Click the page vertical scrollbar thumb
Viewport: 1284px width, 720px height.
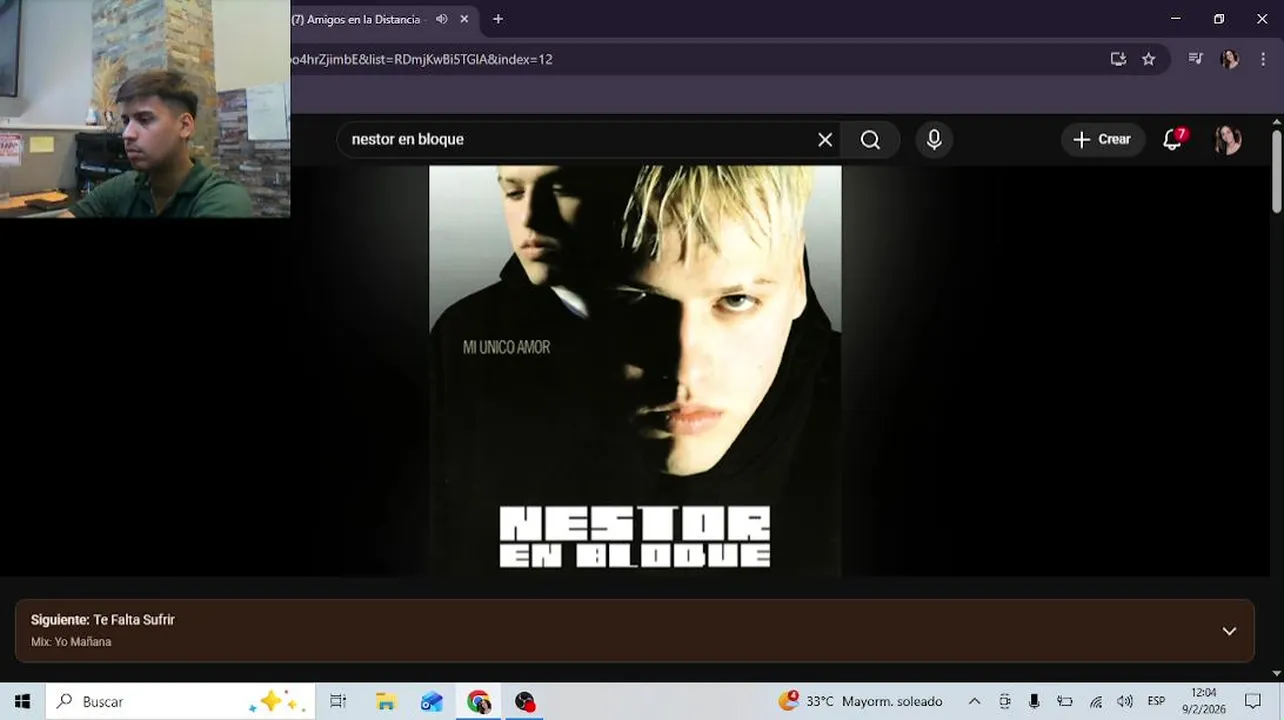1277,170
